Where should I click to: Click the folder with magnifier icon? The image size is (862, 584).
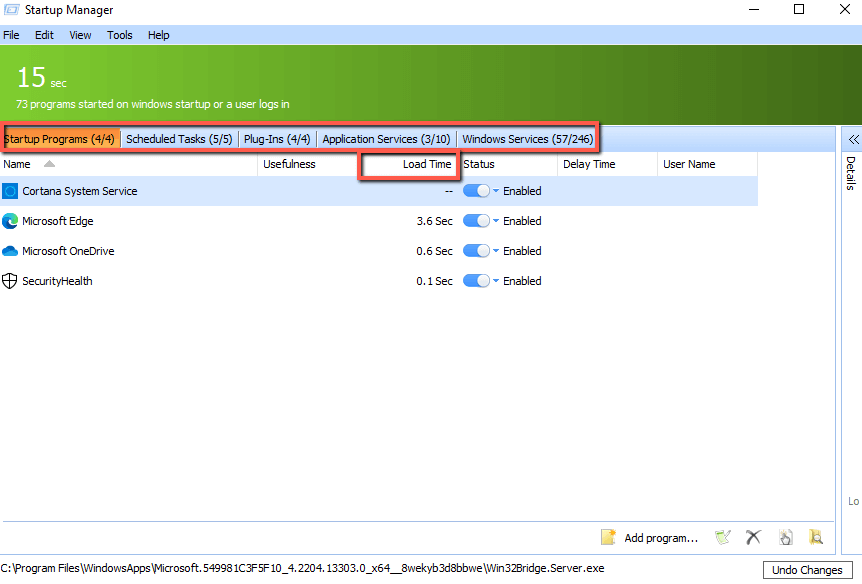click(816, 537)
